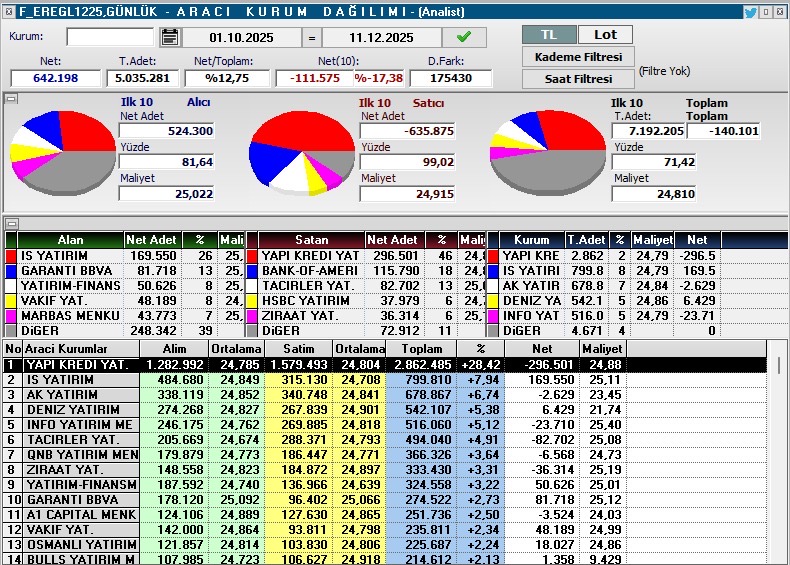Click the green checkmark confirm icon

point(463,37)
